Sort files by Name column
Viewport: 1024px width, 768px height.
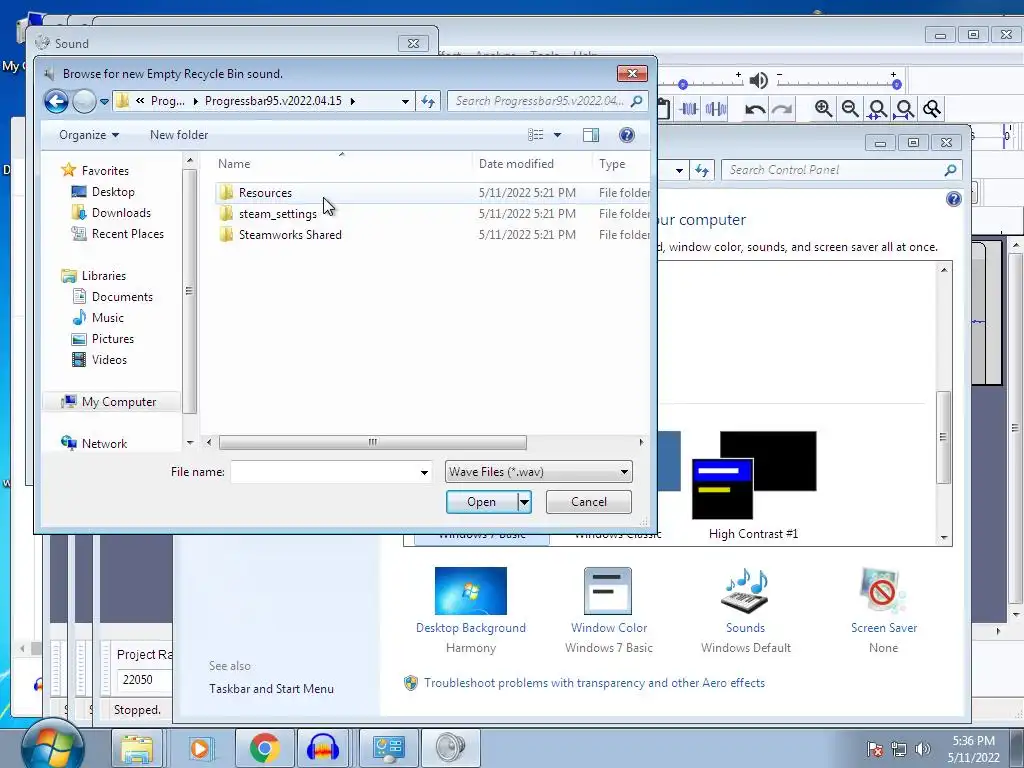tap(234, 164)
